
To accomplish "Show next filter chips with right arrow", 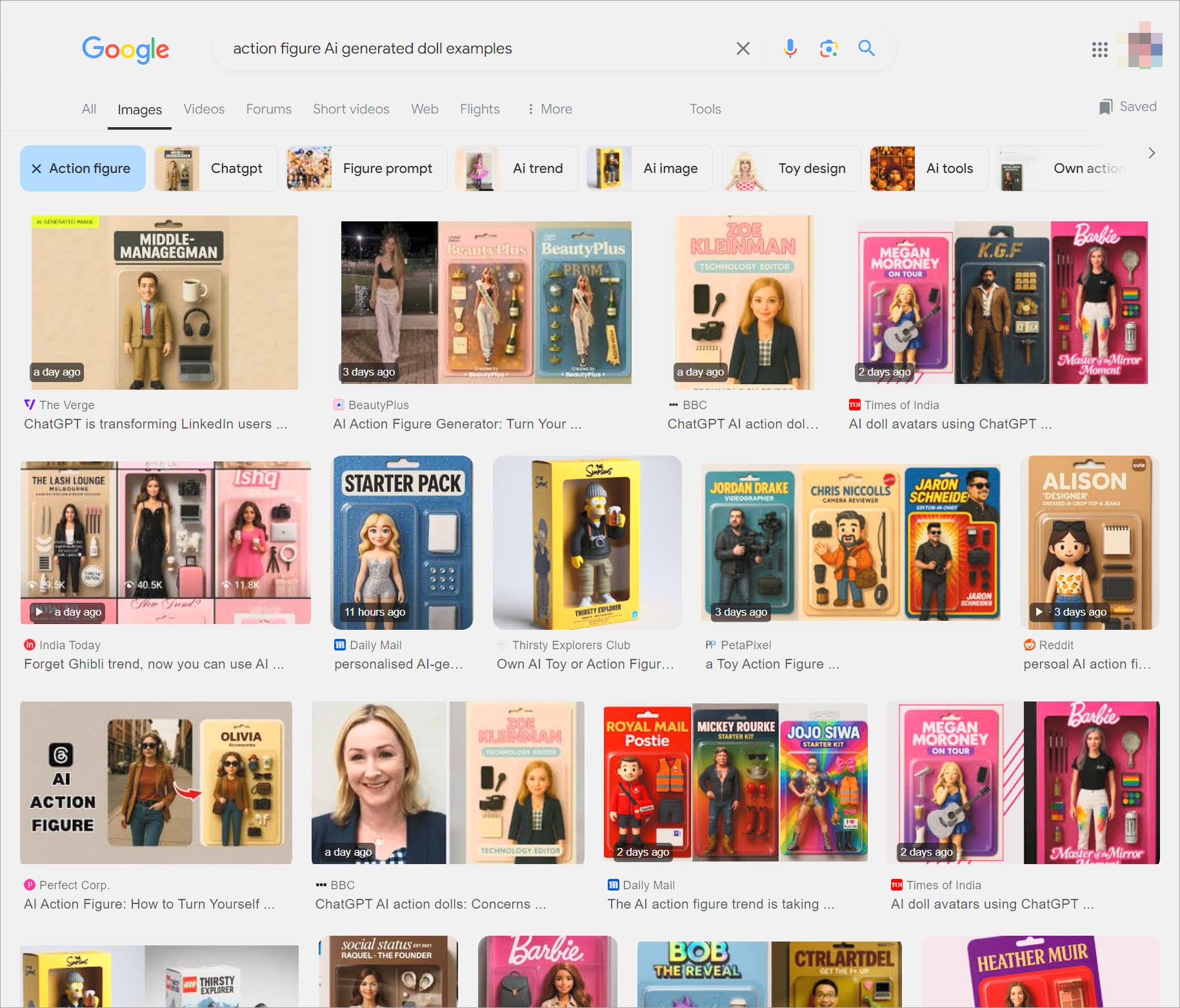I will pyautogui.click(x=1152, y=153).
